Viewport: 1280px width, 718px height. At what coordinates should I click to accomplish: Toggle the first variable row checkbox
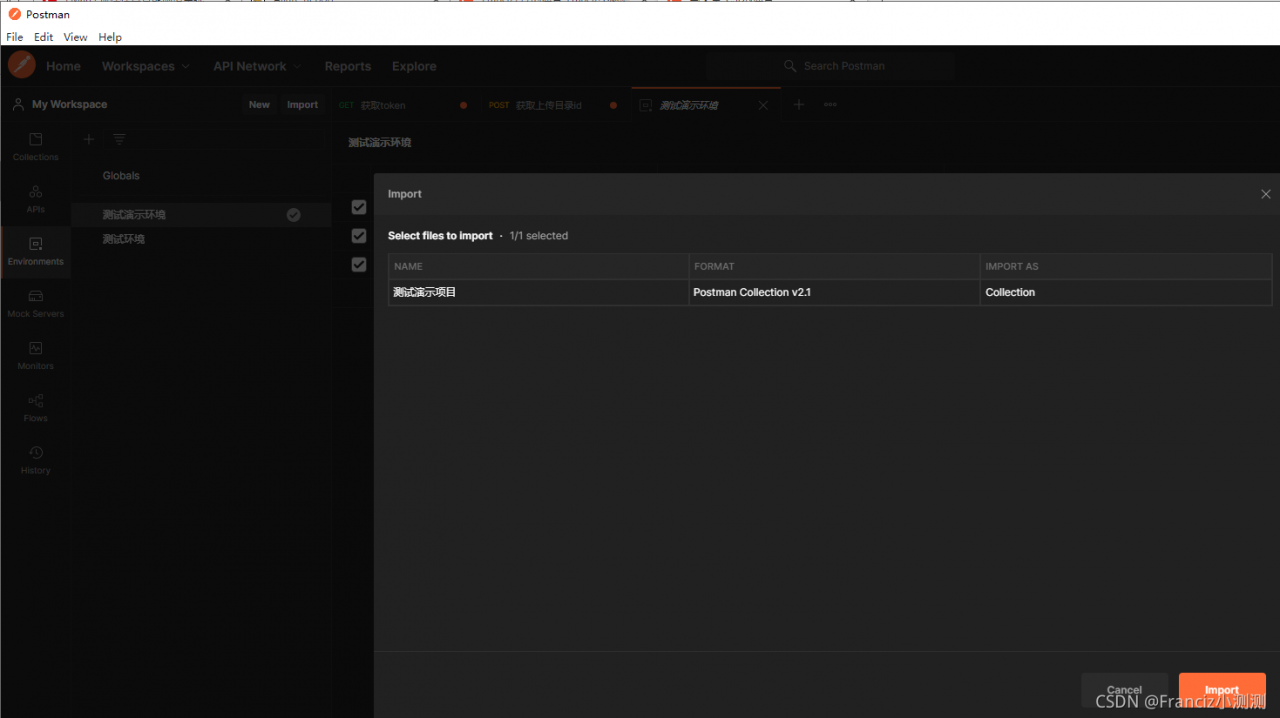(x=359, y=207)
